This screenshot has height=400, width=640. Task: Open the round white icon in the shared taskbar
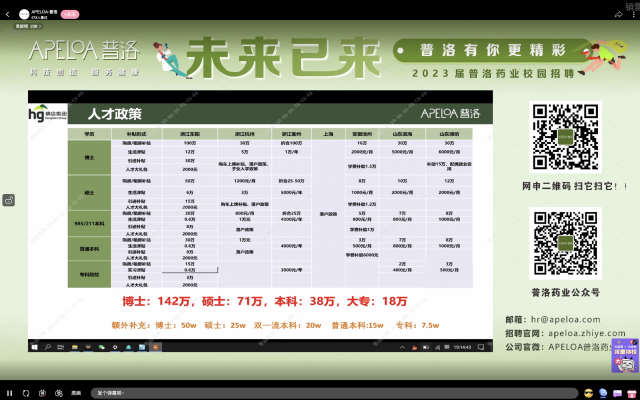(x=115, y=347)
